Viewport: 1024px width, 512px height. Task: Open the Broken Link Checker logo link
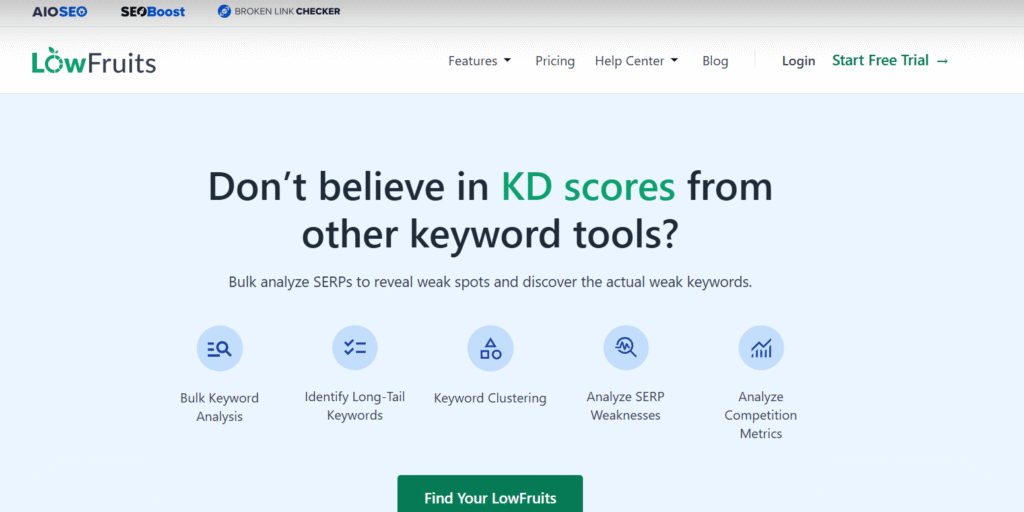coord(279,12)
